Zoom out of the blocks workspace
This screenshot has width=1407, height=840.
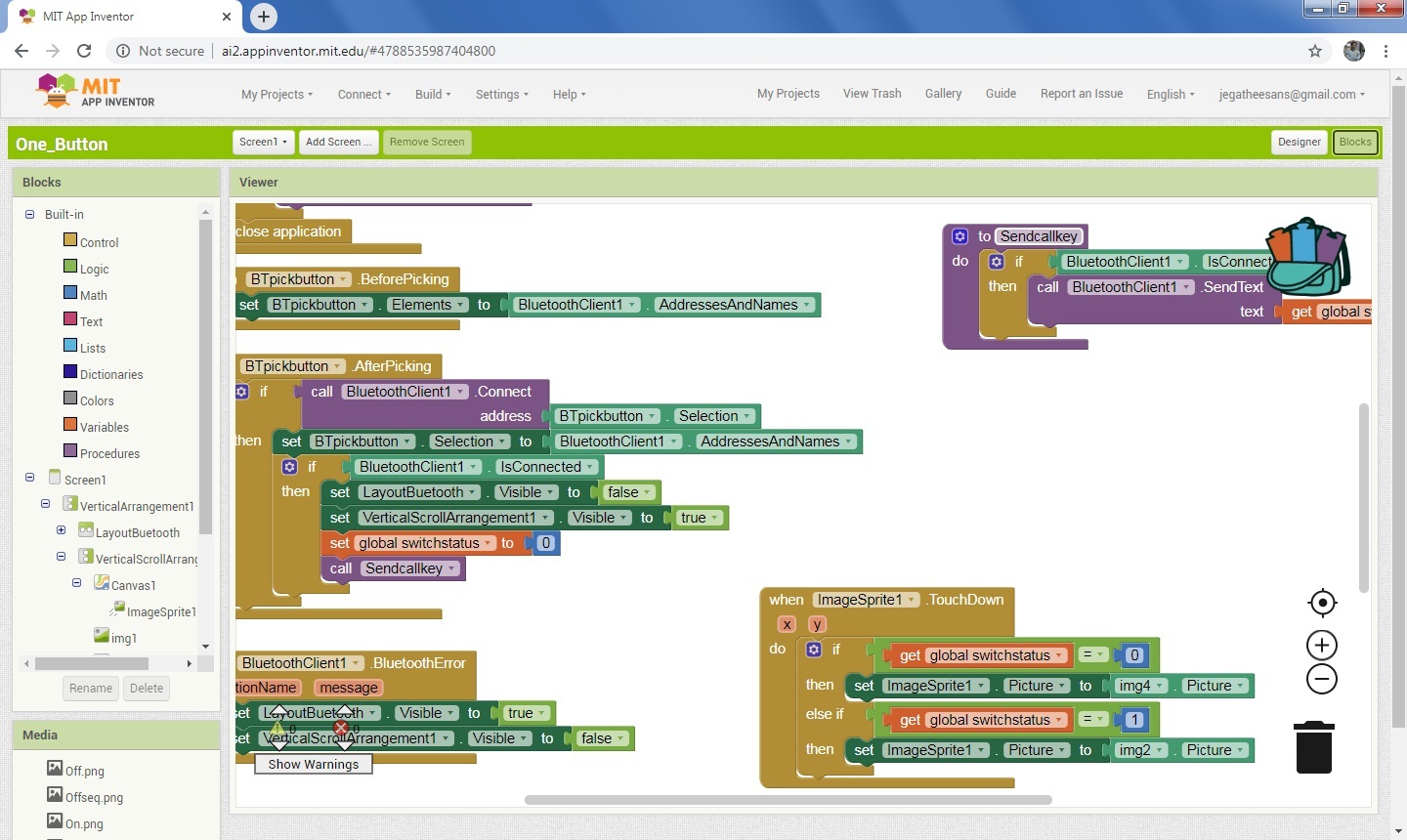pos(1322,679)
